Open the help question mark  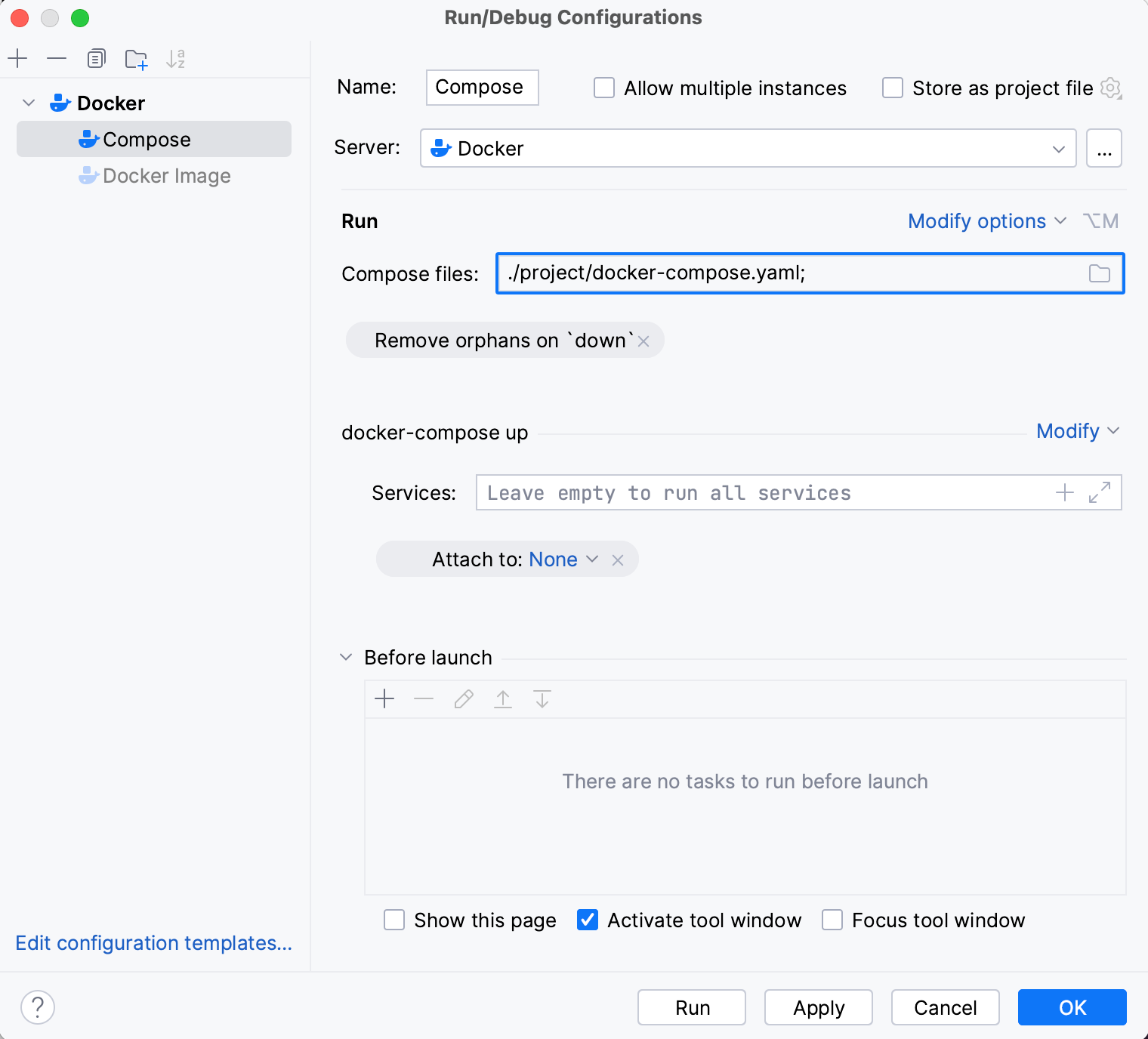(38, 1007)
